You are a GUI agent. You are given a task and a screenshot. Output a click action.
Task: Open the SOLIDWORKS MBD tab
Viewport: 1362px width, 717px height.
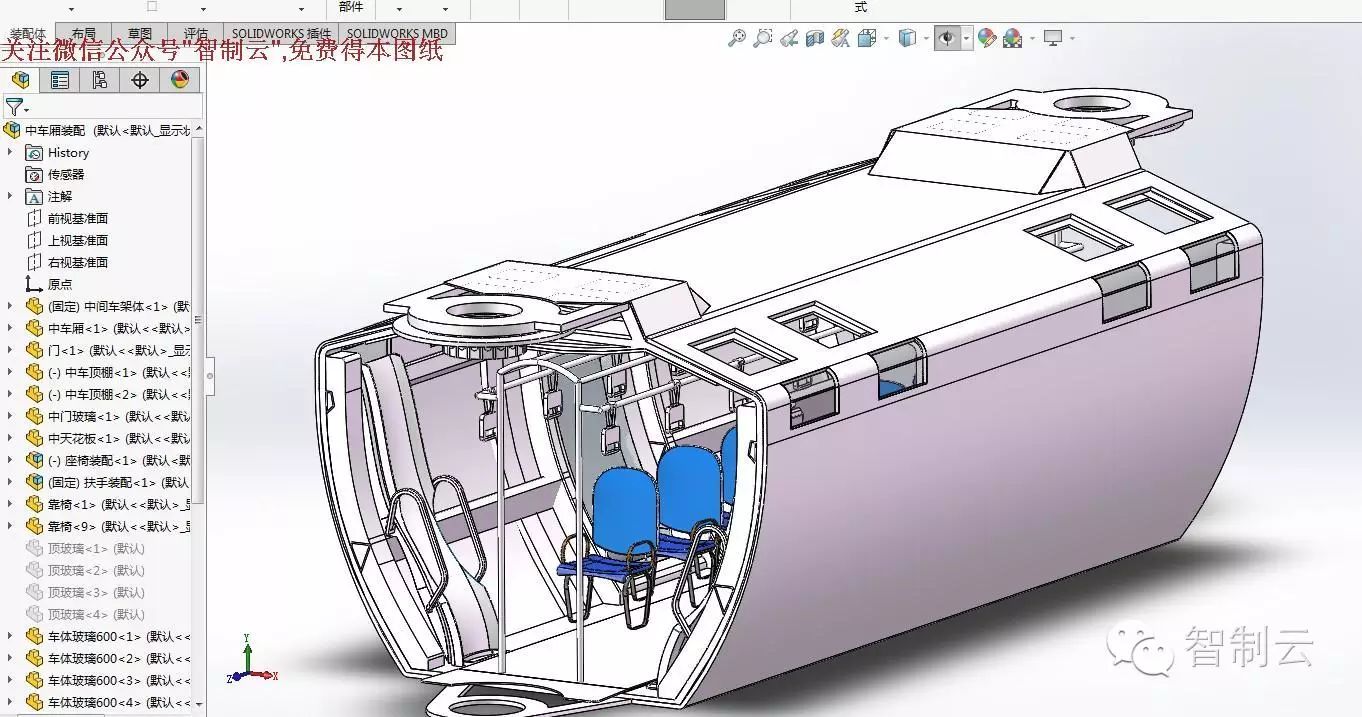coord(397,34)
